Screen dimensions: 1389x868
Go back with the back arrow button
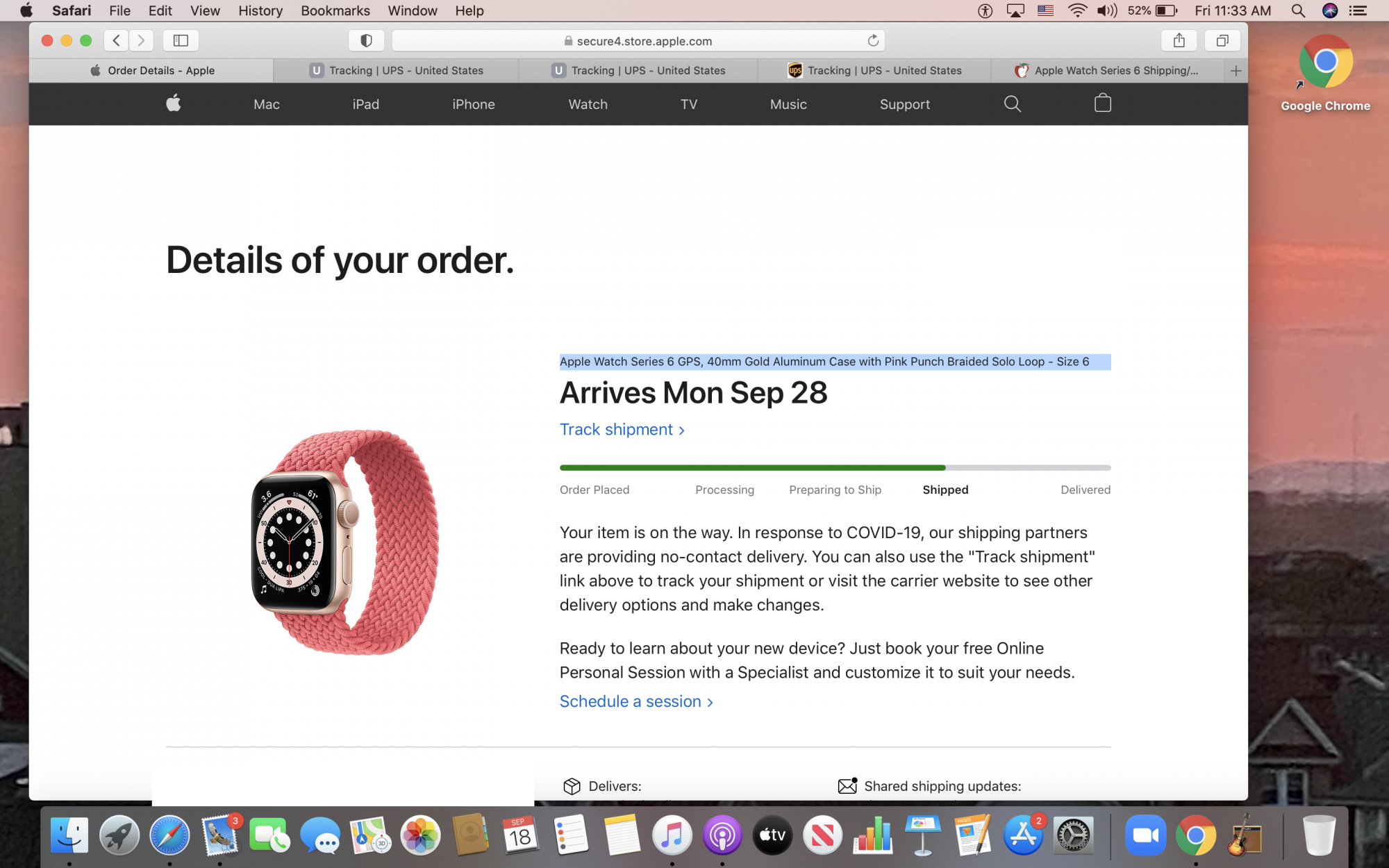[117, 40]
